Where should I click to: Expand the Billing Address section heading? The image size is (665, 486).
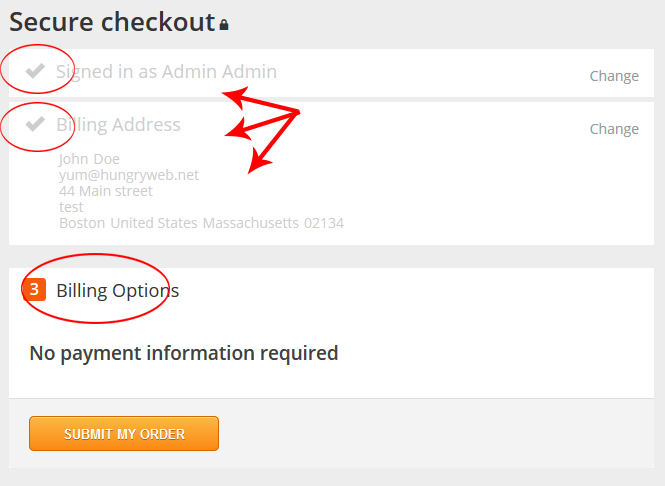[x=118, y=125]
